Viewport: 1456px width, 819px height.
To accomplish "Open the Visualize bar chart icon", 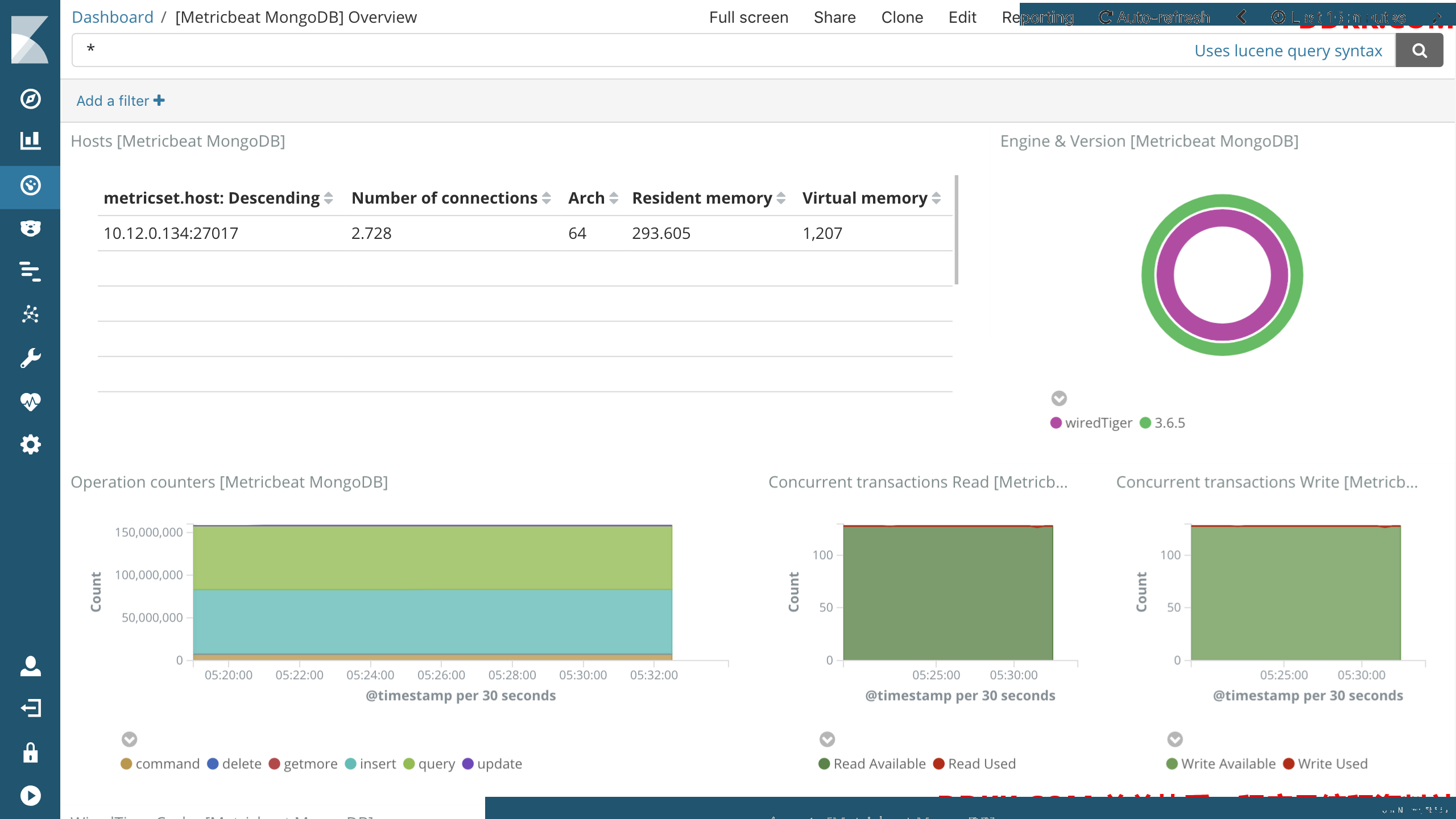I will 30,140.
